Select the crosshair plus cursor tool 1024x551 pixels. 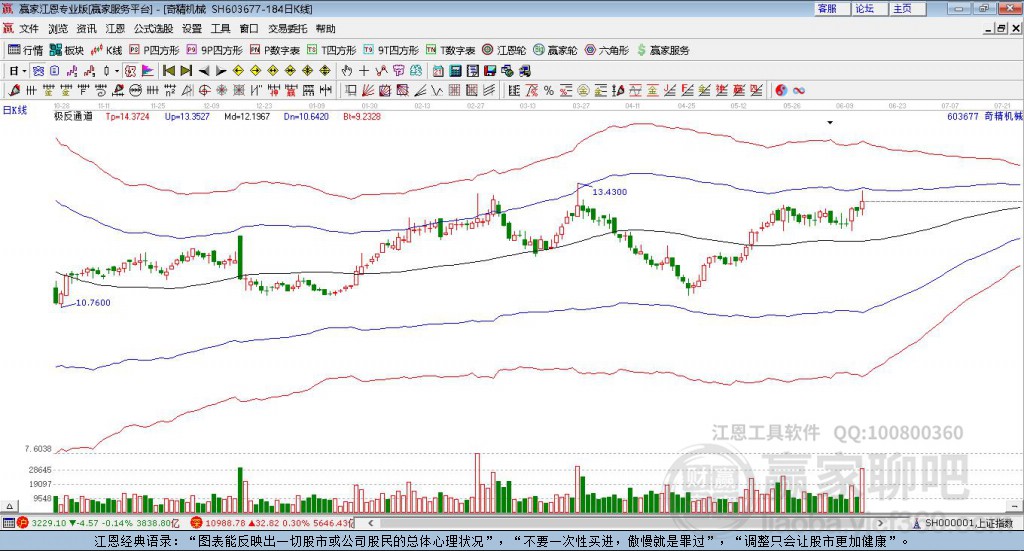click(x=364, y=71)
